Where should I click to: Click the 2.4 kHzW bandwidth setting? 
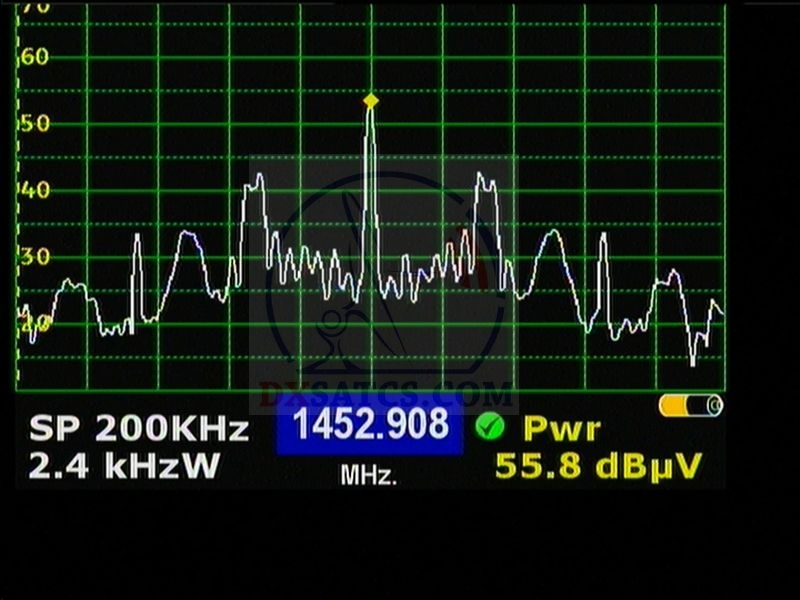(124, 466)
